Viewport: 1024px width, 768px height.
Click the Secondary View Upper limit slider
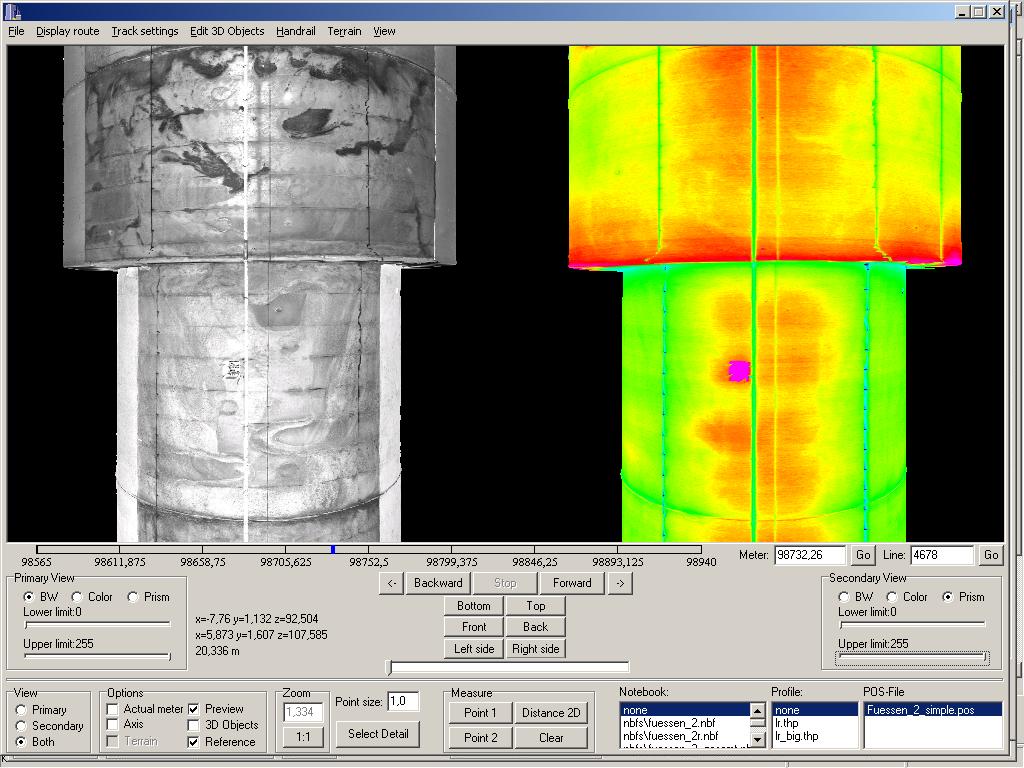pyautogui.click(x=911, y=658)
